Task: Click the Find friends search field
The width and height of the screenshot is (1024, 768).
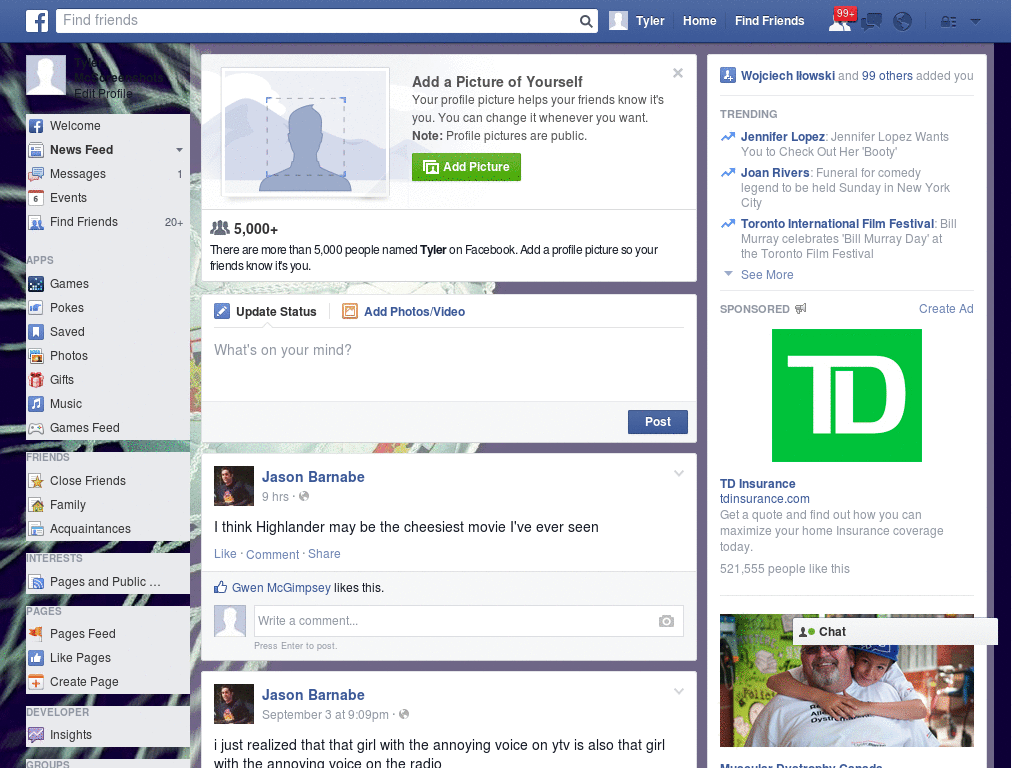Action: pos(317,21)
